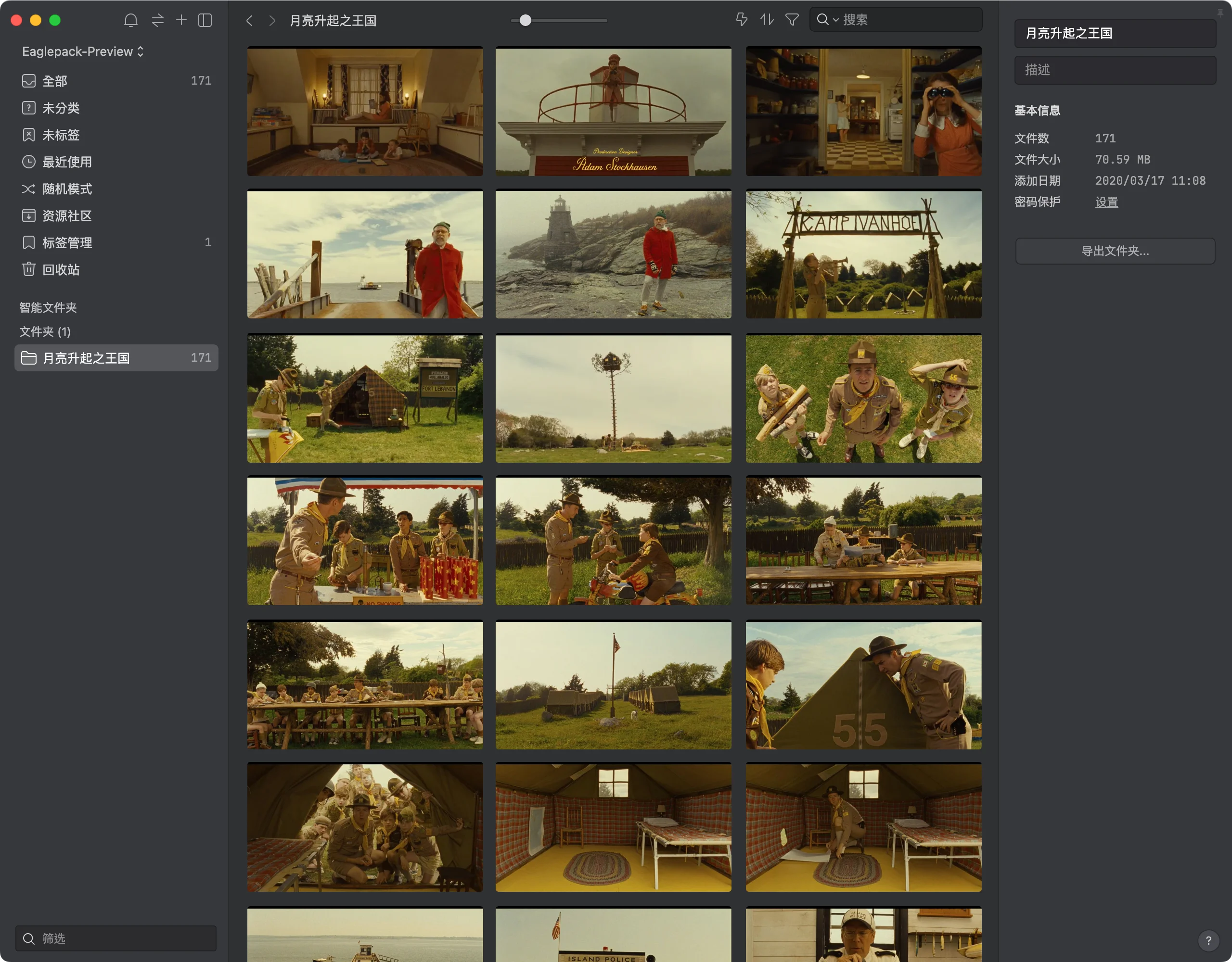
Task: Open the search options dropdown arrow
Action: (x=835, y=20)
